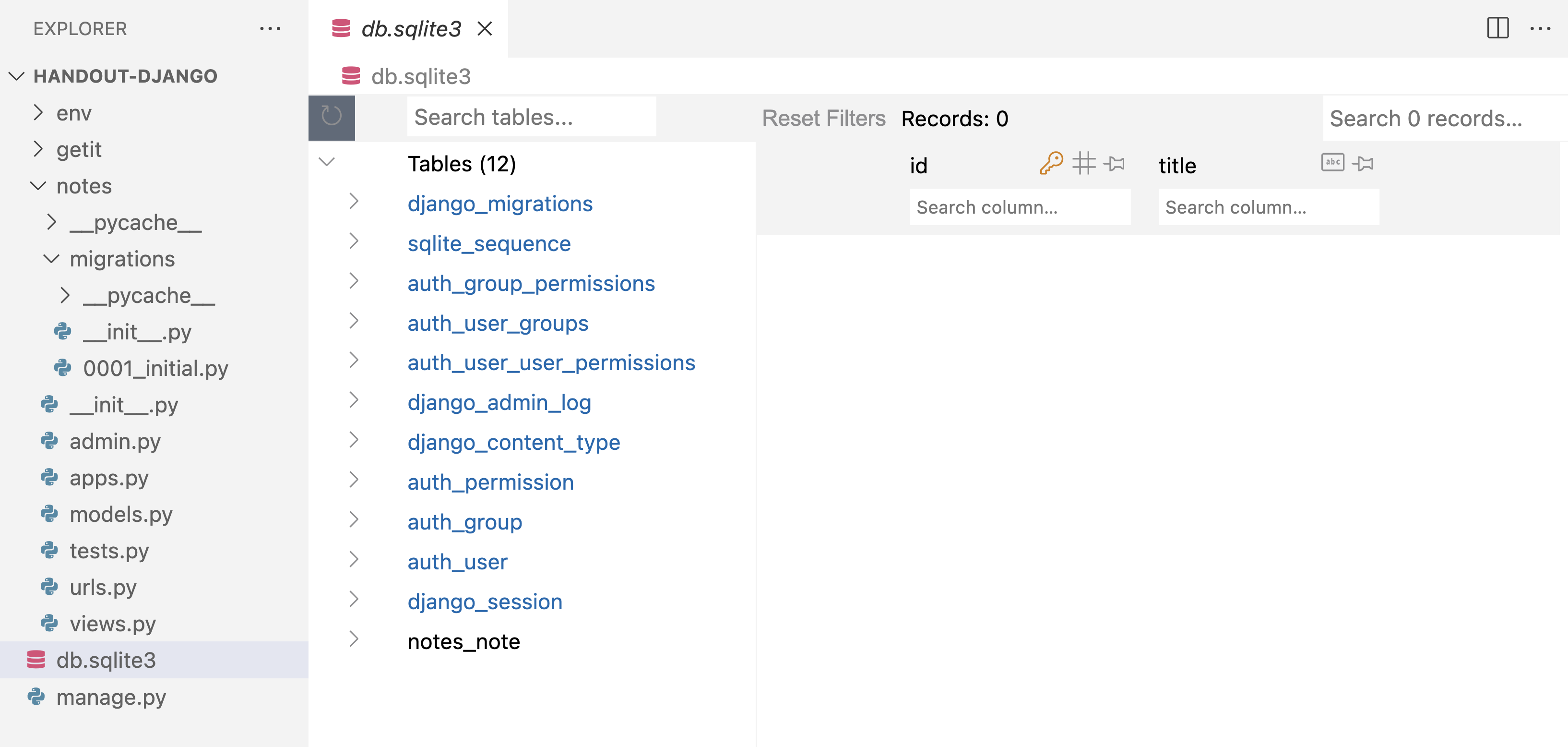Click Reset Filters
Viewport: 1568px width, 747px height.
[823, 118]
